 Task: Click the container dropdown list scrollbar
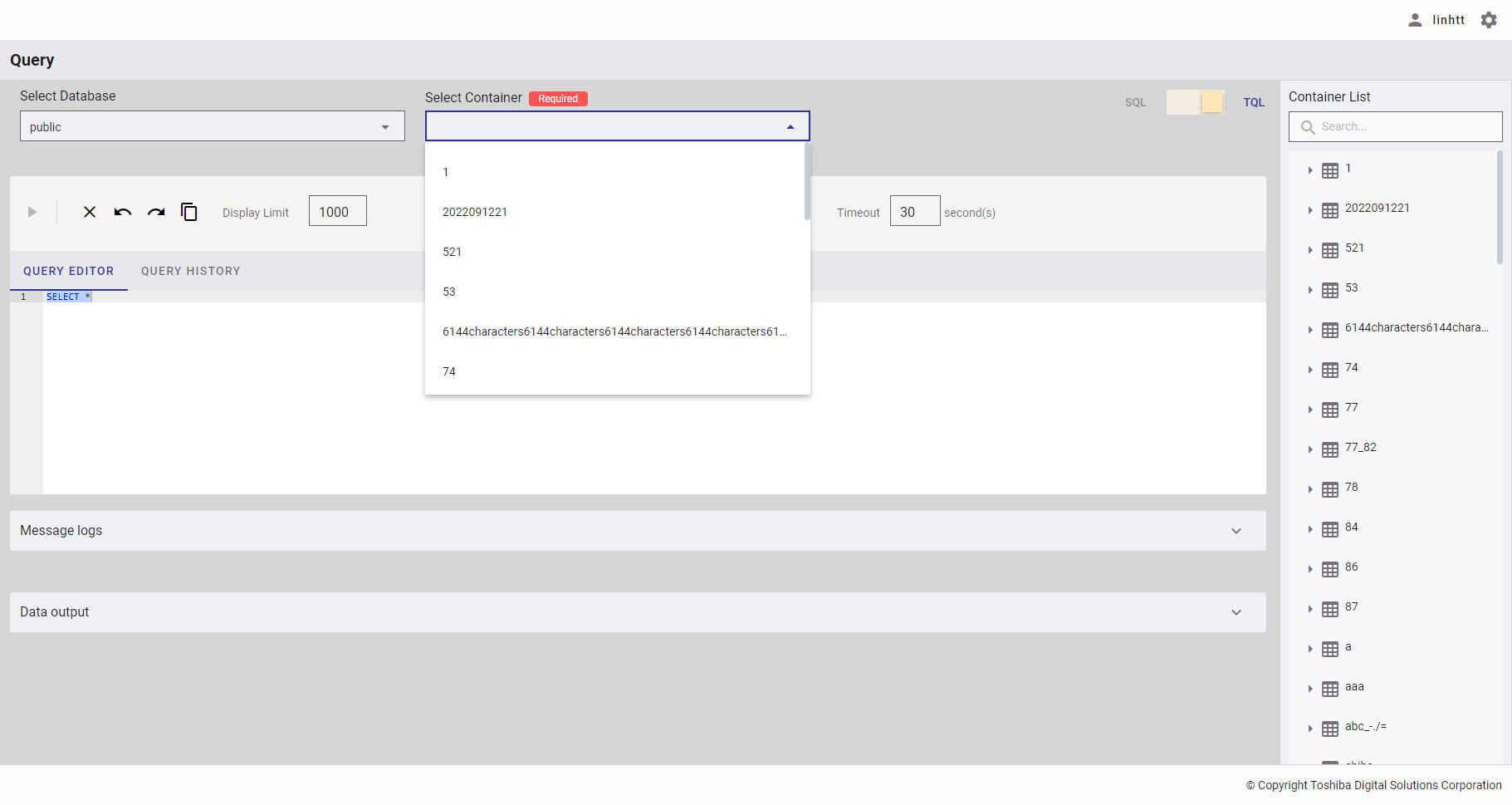pyautogui.click(x=807, y=183)
